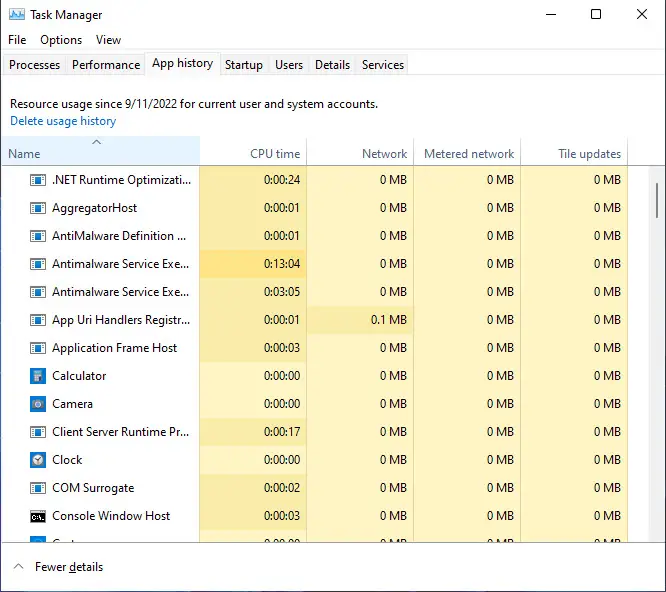Screen dimensions: 666x592
Task: Click the .NET Runtime Optimization icon
Action: tap(38, 180)
